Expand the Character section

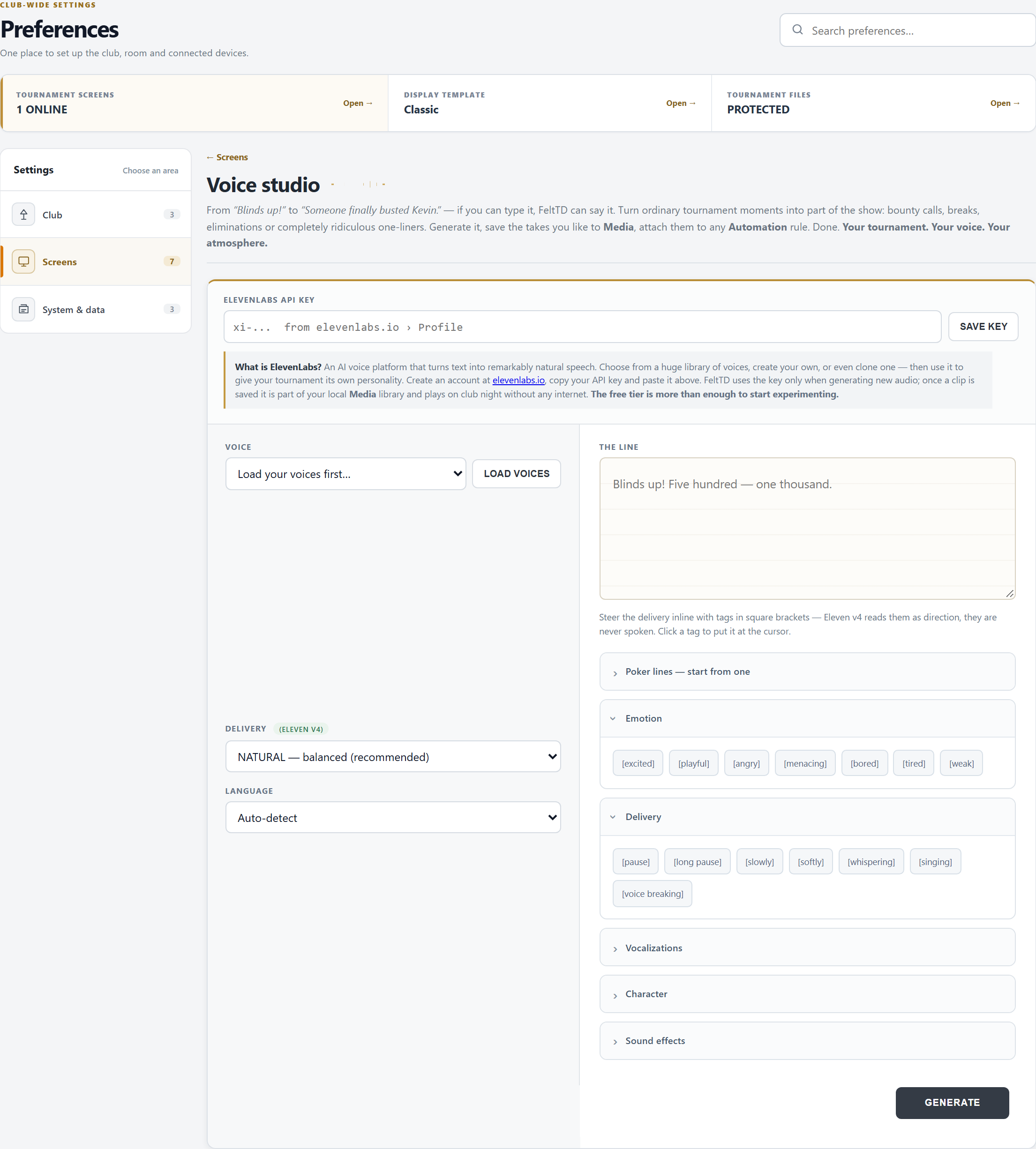click(x=807, y=993)
